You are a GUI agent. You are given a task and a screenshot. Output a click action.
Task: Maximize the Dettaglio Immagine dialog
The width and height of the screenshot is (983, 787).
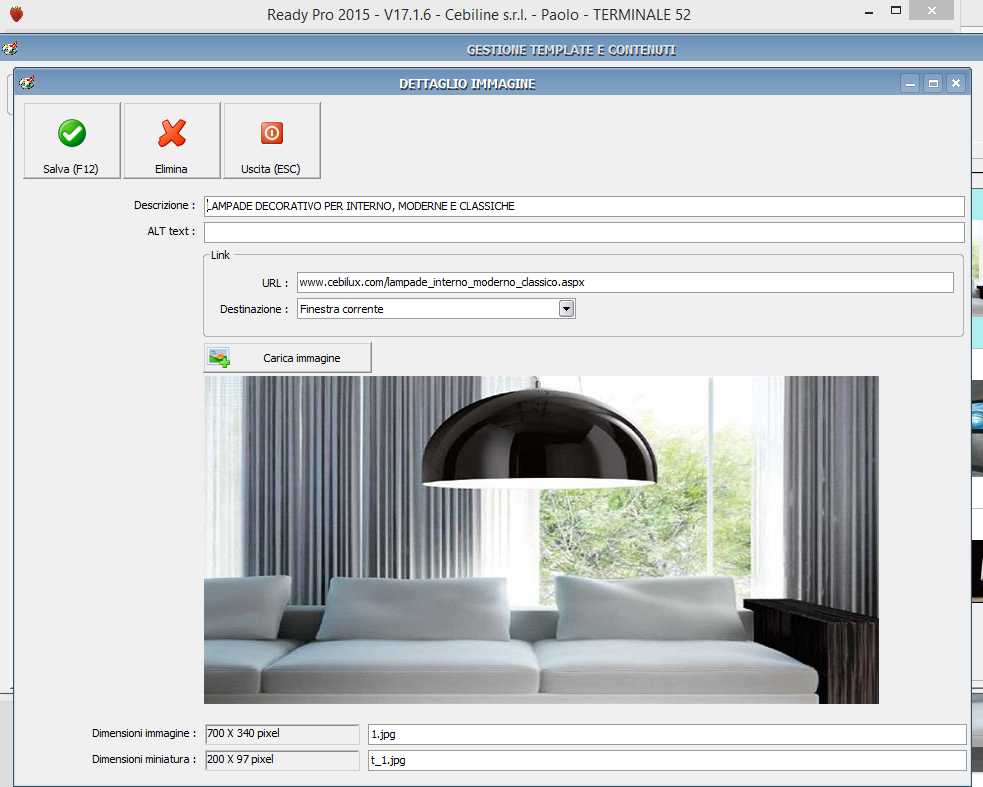tap(933, 84)
